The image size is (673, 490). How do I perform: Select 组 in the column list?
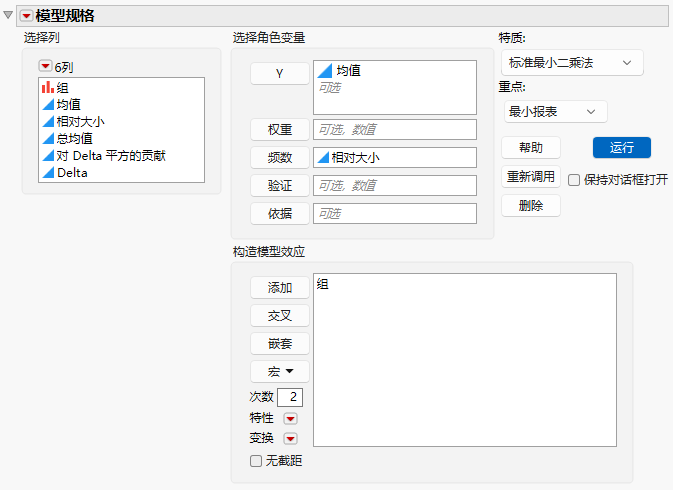[x=63, y=88]
